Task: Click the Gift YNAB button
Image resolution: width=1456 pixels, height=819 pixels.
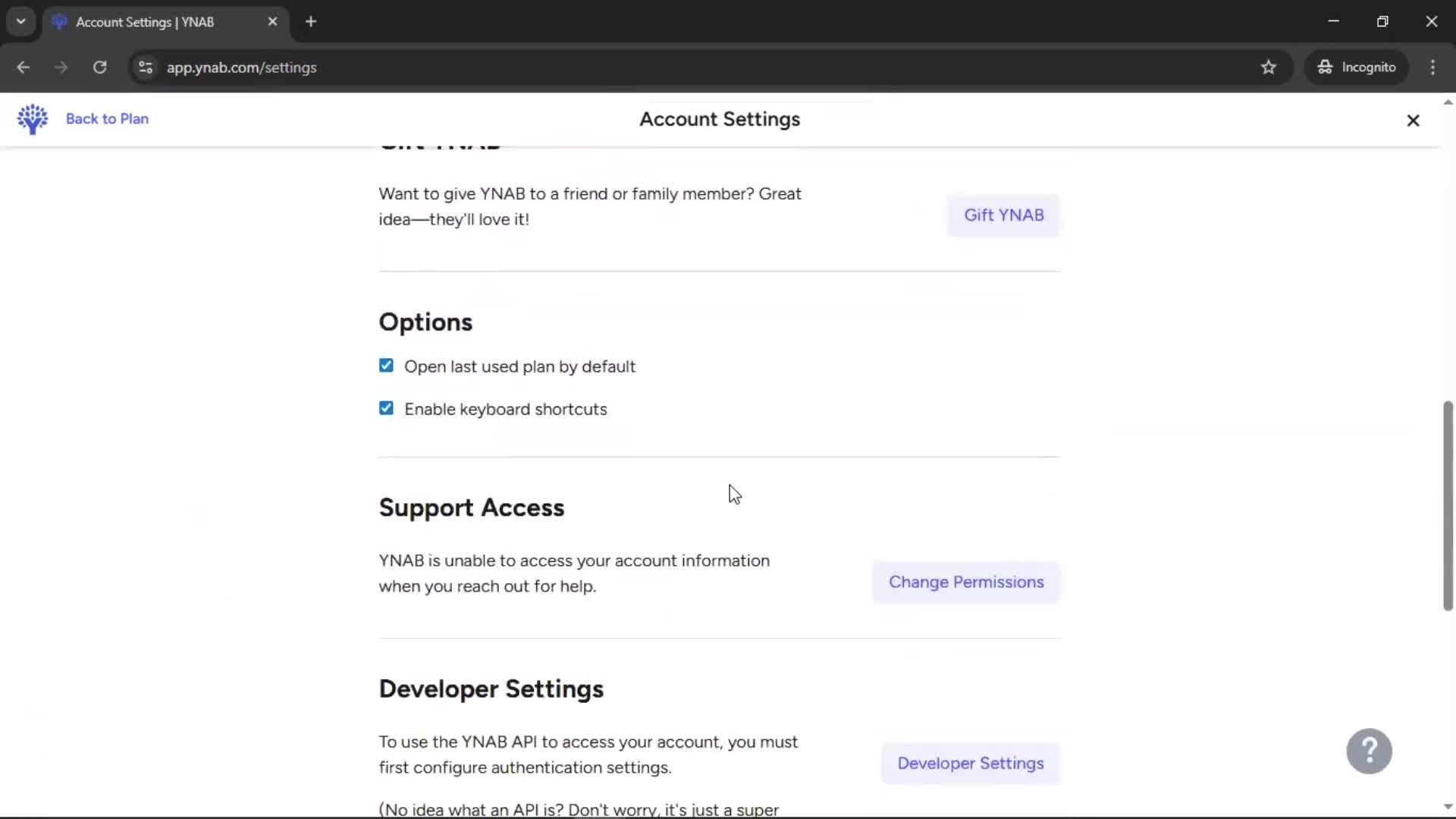Action: pos(1003,215)
